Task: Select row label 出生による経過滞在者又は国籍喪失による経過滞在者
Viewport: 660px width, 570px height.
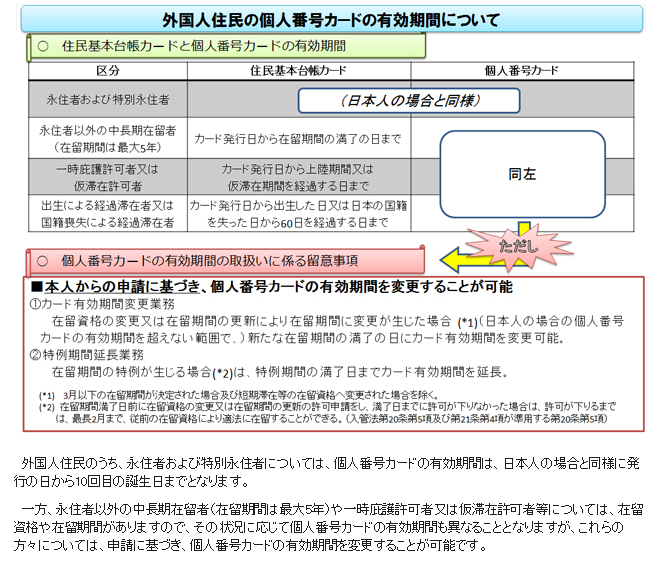Action: 108,214
